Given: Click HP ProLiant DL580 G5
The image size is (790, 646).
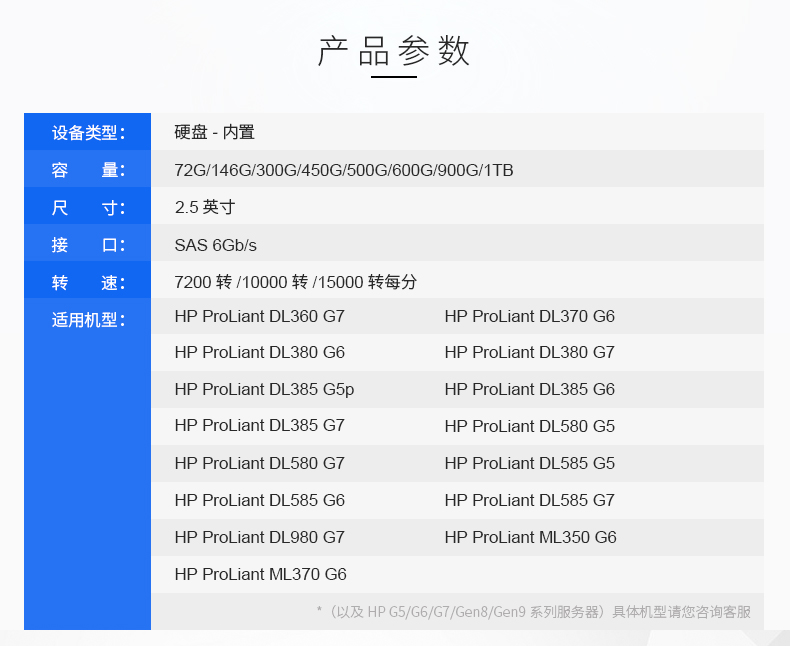Looking at the screenshot, I should tap(530, 426).
